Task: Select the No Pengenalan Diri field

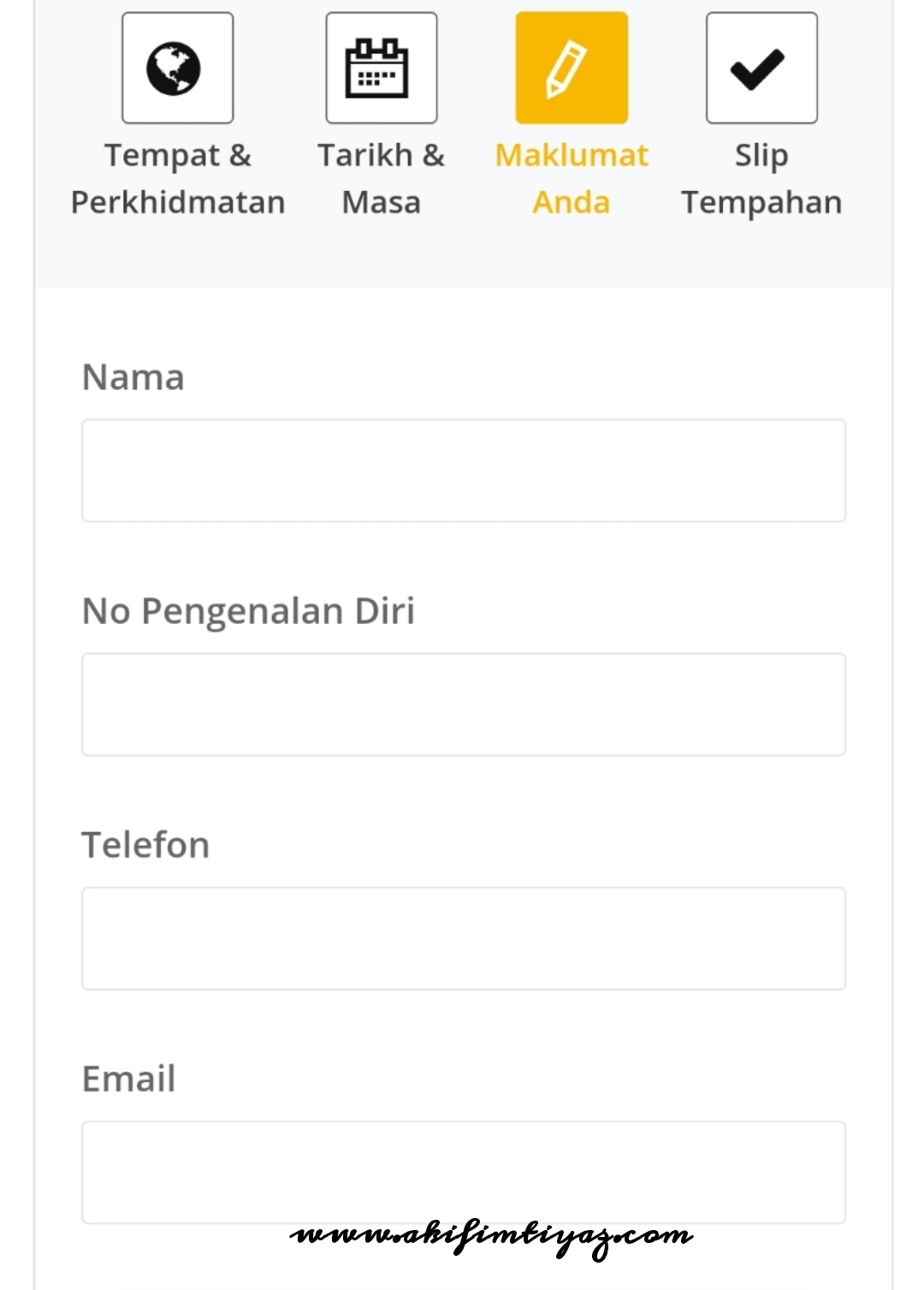Action: click(x=462, y=704)
